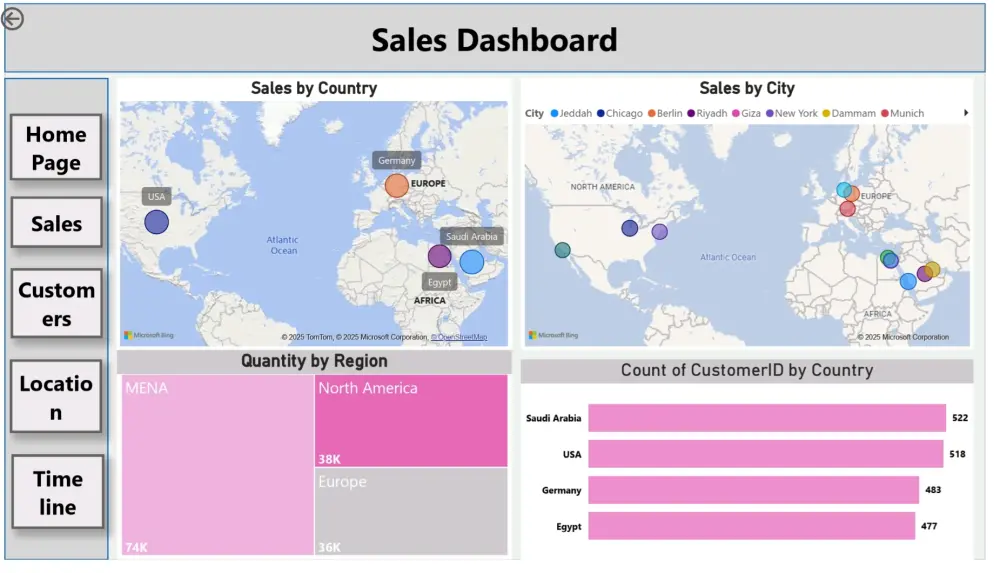The width and height of the screenshot is (1000, 573).
Task: Click the 74K value label in MENA tile
Action: click(x=136, y=547)
